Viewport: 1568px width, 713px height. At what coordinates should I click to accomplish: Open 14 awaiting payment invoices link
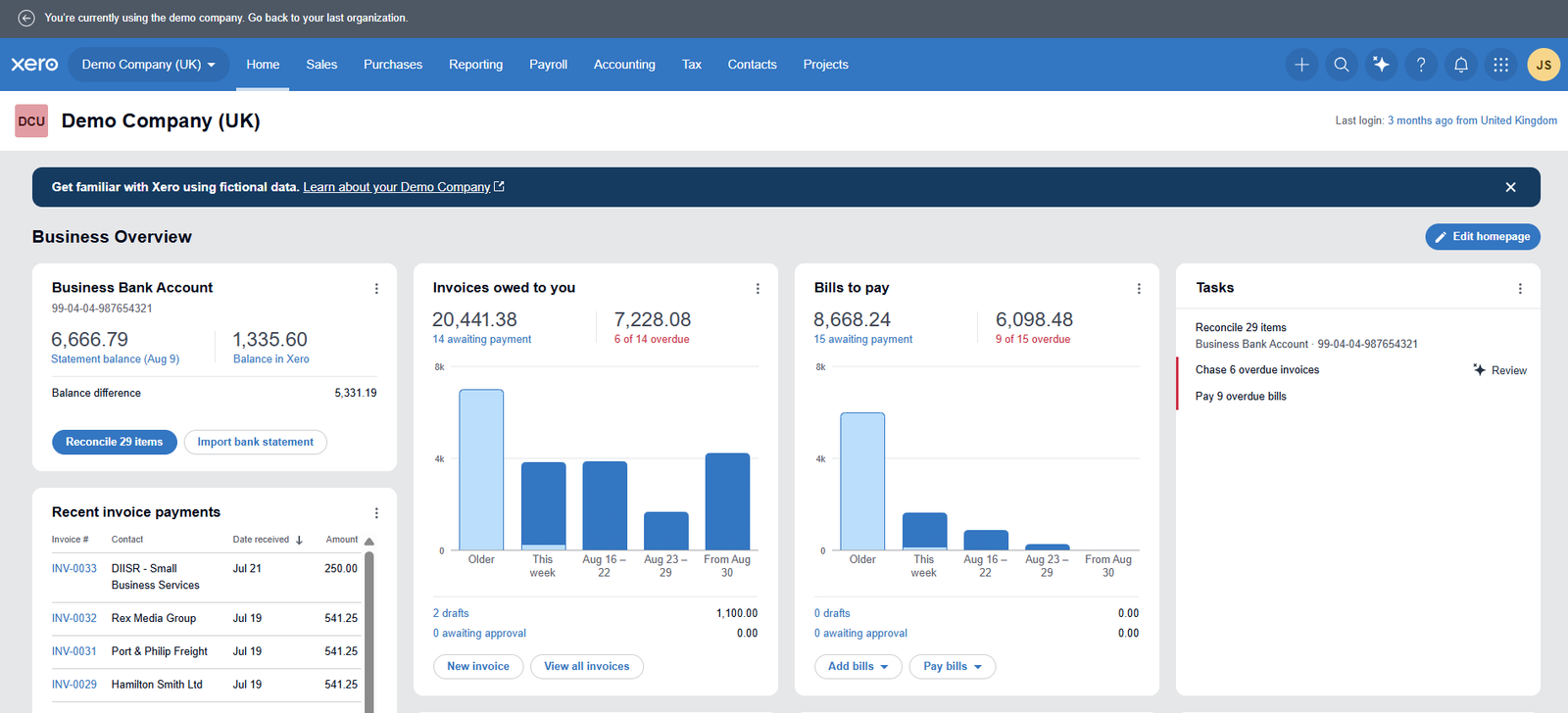482,340
